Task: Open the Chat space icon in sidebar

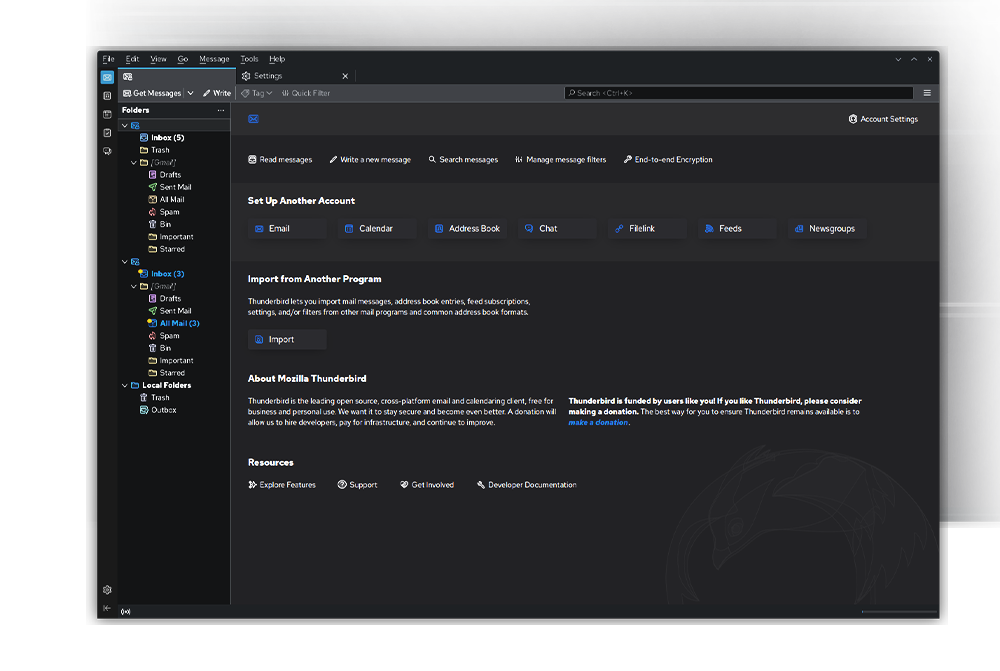Action: point(107,151)
